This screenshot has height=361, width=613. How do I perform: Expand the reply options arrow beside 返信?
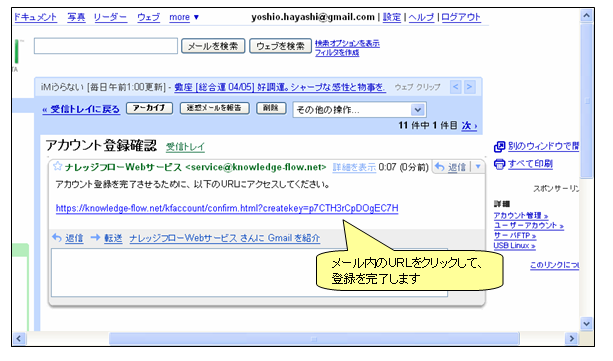pyautogui.click(x=478, y=167)
